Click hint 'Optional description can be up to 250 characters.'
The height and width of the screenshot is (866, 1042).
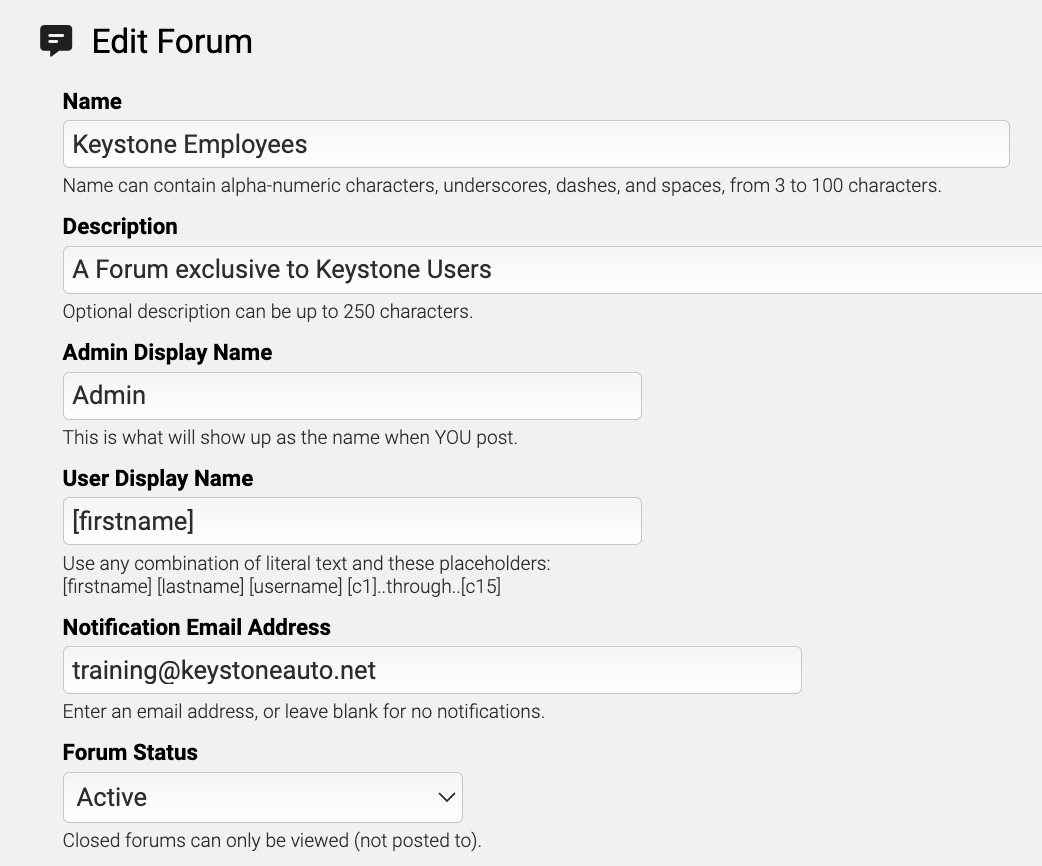point(268,311)
